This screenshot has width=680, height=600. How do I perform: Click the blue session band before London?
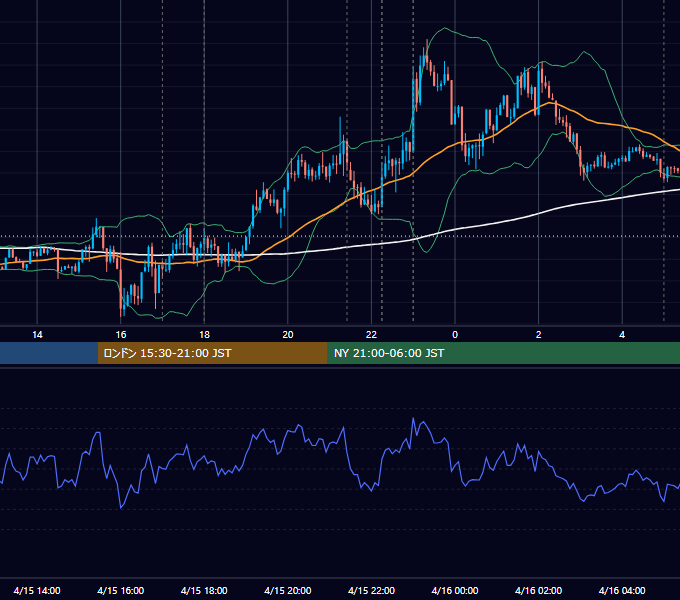[x=49, y=353]
